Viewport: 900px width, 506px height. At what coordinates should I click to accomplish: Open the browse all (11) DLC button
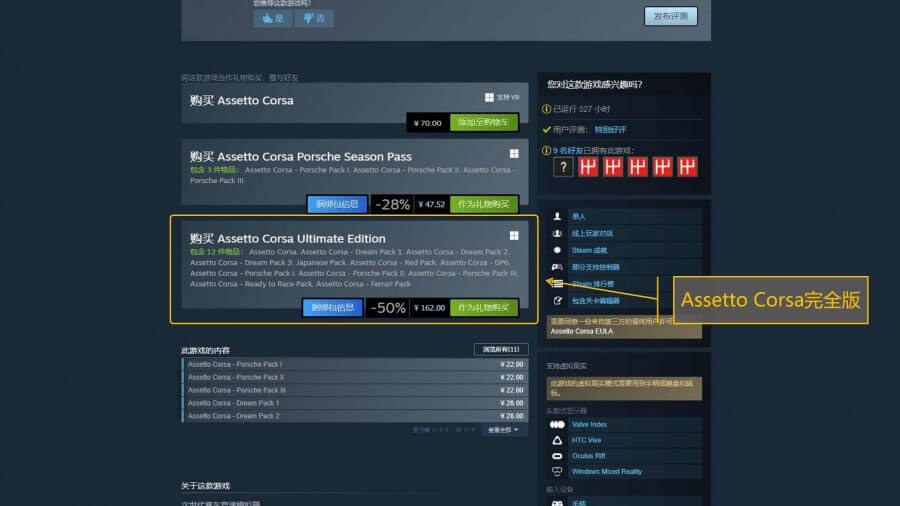[x=501, y=349]
